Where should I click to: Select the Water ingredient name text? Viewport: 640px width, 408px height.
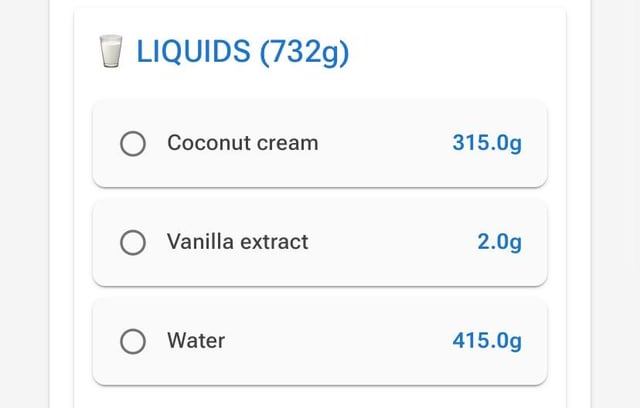click(x=196, y=341)
